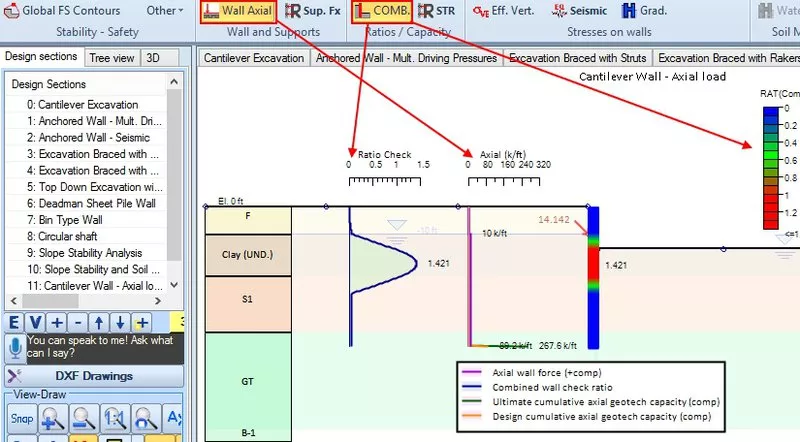Click the colored wall section element

tap(593, 278)
